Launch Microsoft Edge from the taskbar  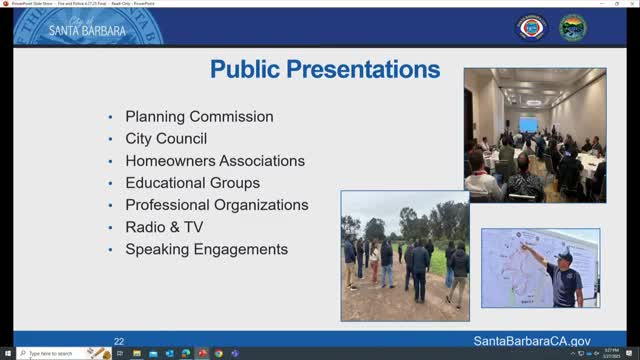click(x=186, y=353)
